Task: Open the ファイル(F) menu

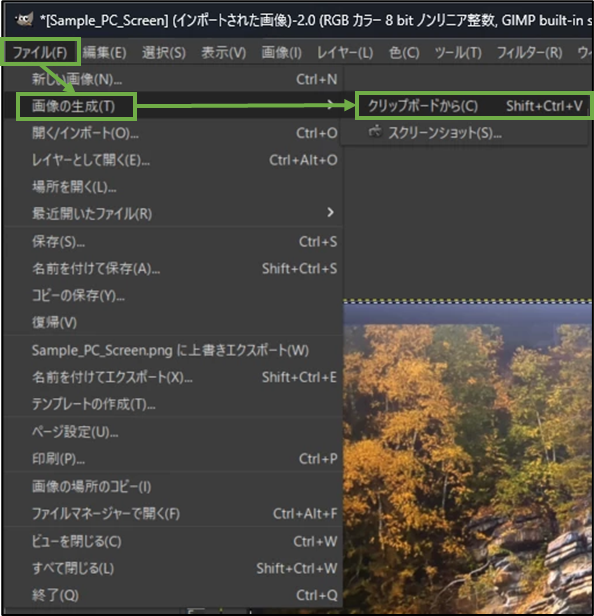Action: pyautogui.click(x=40, y=52)
